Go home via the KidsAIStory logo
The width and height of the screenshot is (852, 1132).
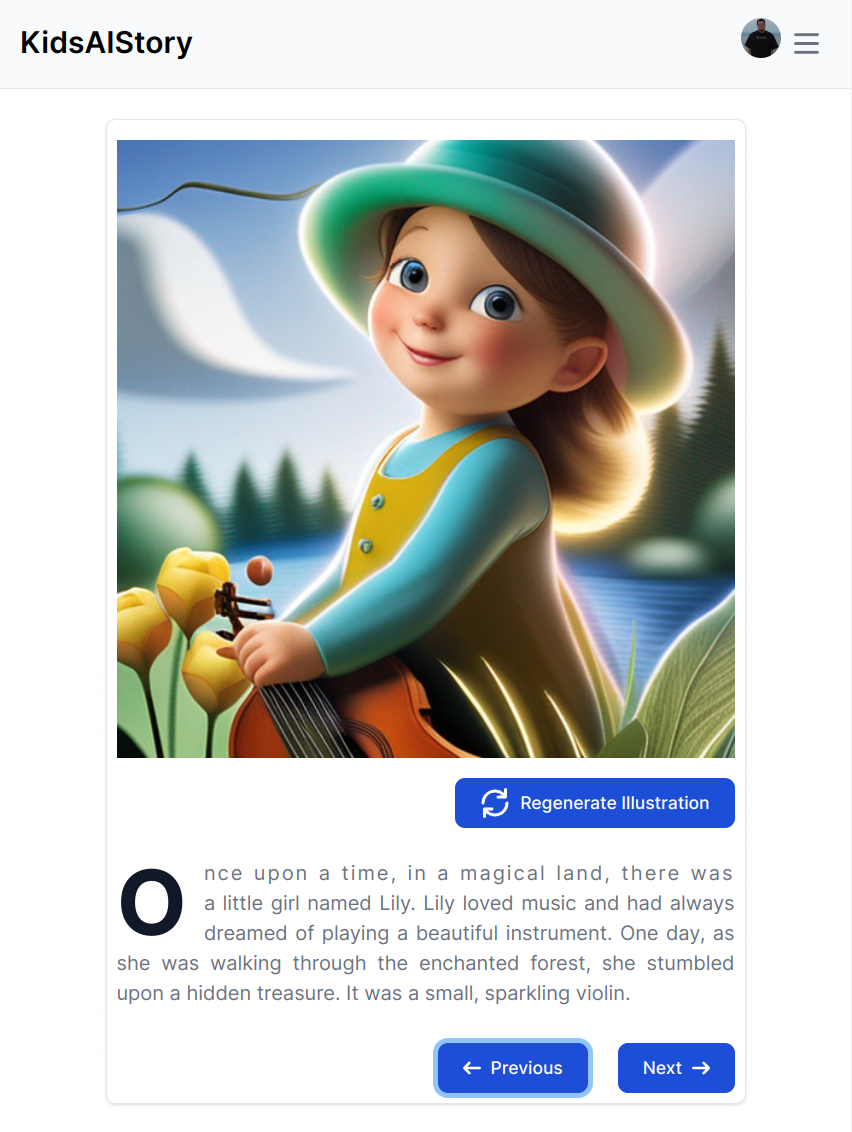point(106,43)
